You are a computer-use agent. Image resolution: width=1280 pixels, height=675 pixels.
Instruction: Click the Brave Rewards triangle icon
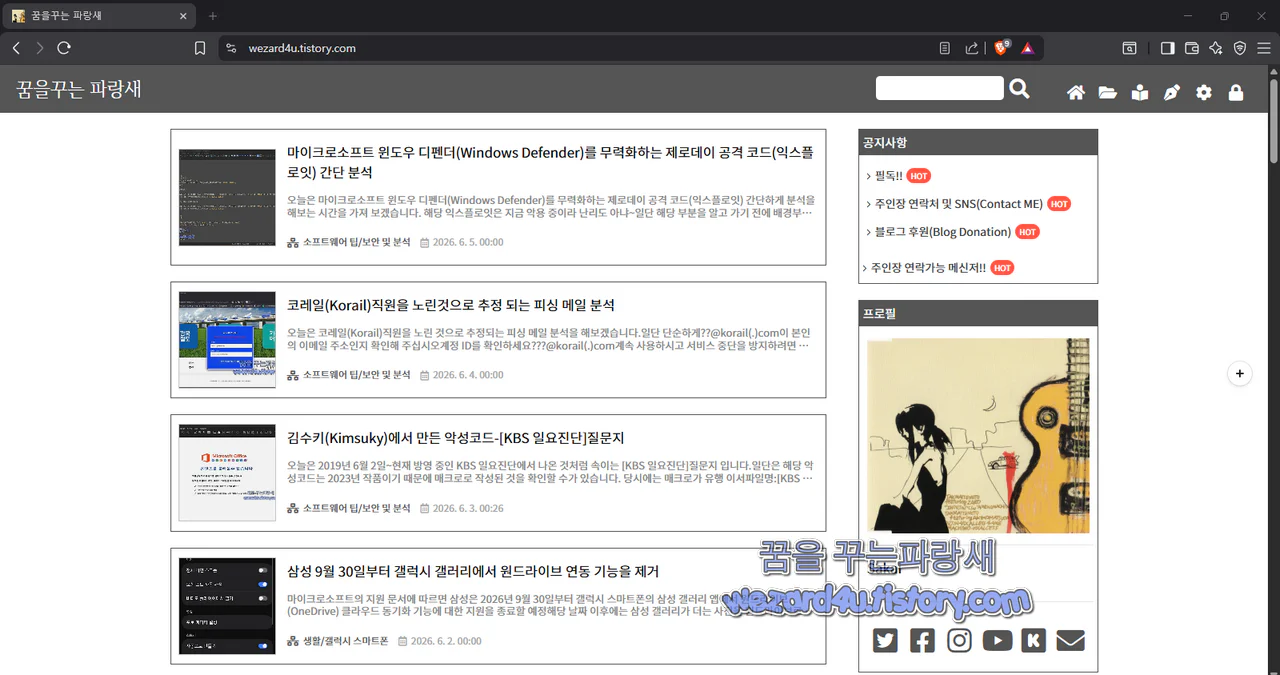click(1027, 48)
